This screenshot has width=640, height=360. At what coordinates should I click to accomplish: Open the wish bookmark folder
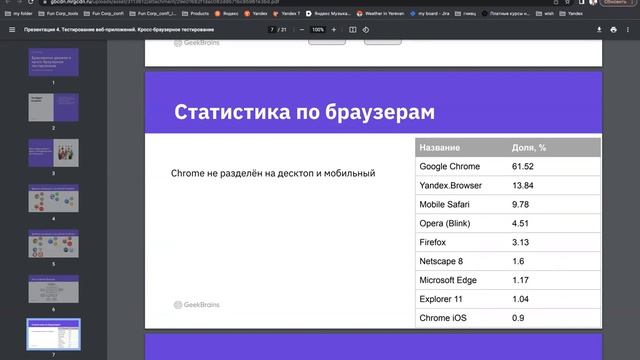(x=545, y=13)
